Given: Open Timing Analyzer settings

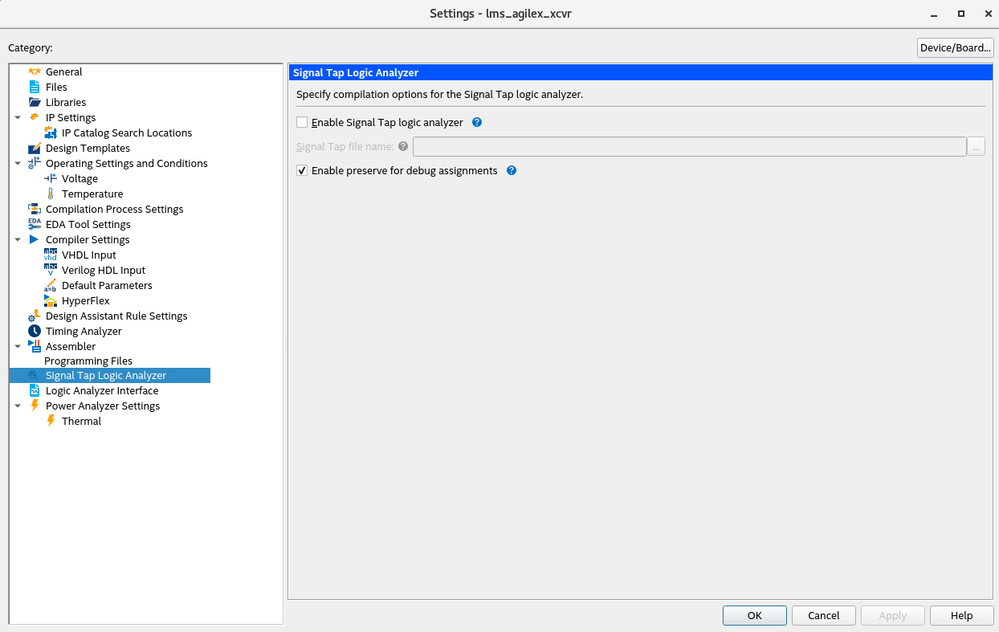Looking at the screenshot, I should (83, 331).
